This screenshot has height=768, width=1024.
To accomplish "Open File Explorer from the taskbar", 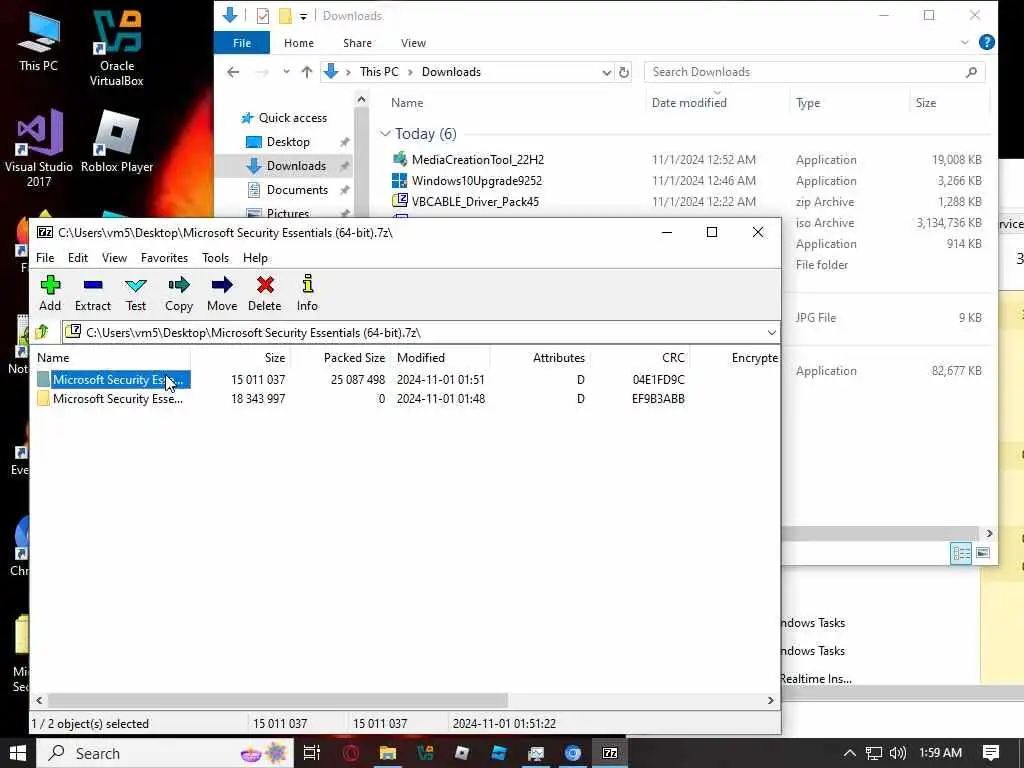I will coord(388,753).
